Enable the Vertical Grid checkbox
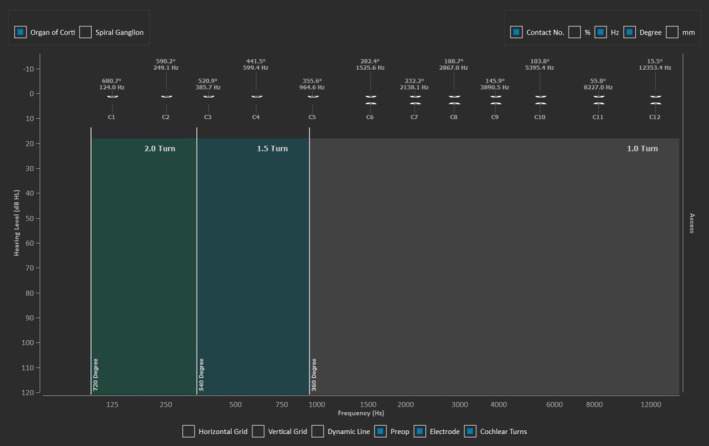Screen dimensions: 709x446 point(258,431)
